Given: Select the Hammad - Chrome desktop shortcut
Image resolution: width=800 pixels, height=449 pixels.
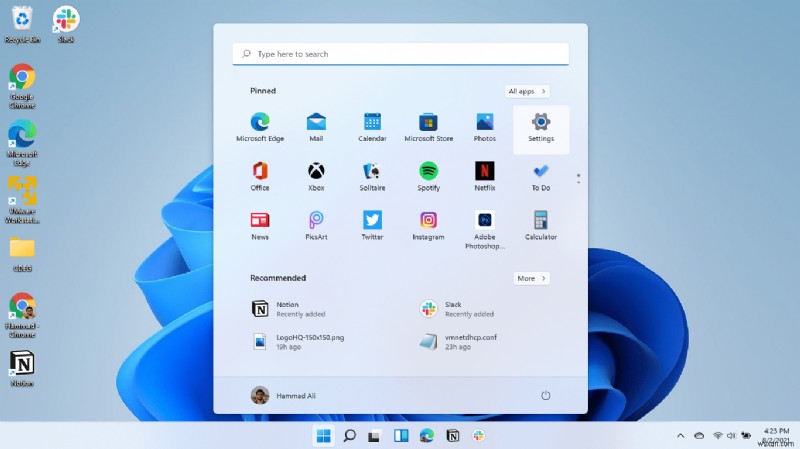Looking at the screenshot, I should coord(22,315).
